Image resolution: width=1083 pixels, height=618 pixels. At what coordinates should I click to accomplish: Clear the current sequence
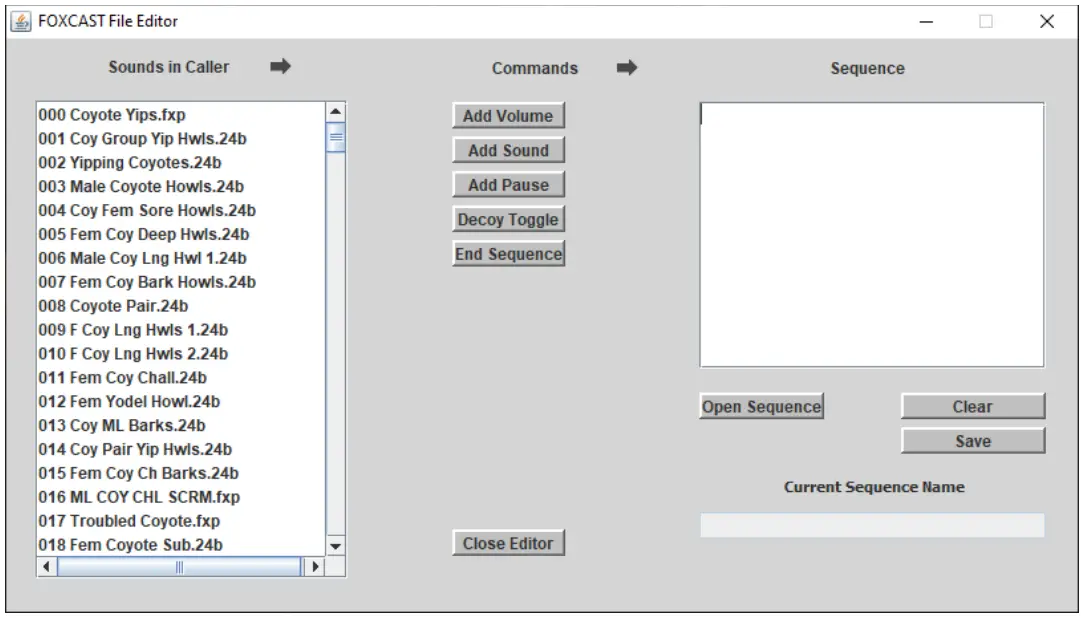point(972,406)
